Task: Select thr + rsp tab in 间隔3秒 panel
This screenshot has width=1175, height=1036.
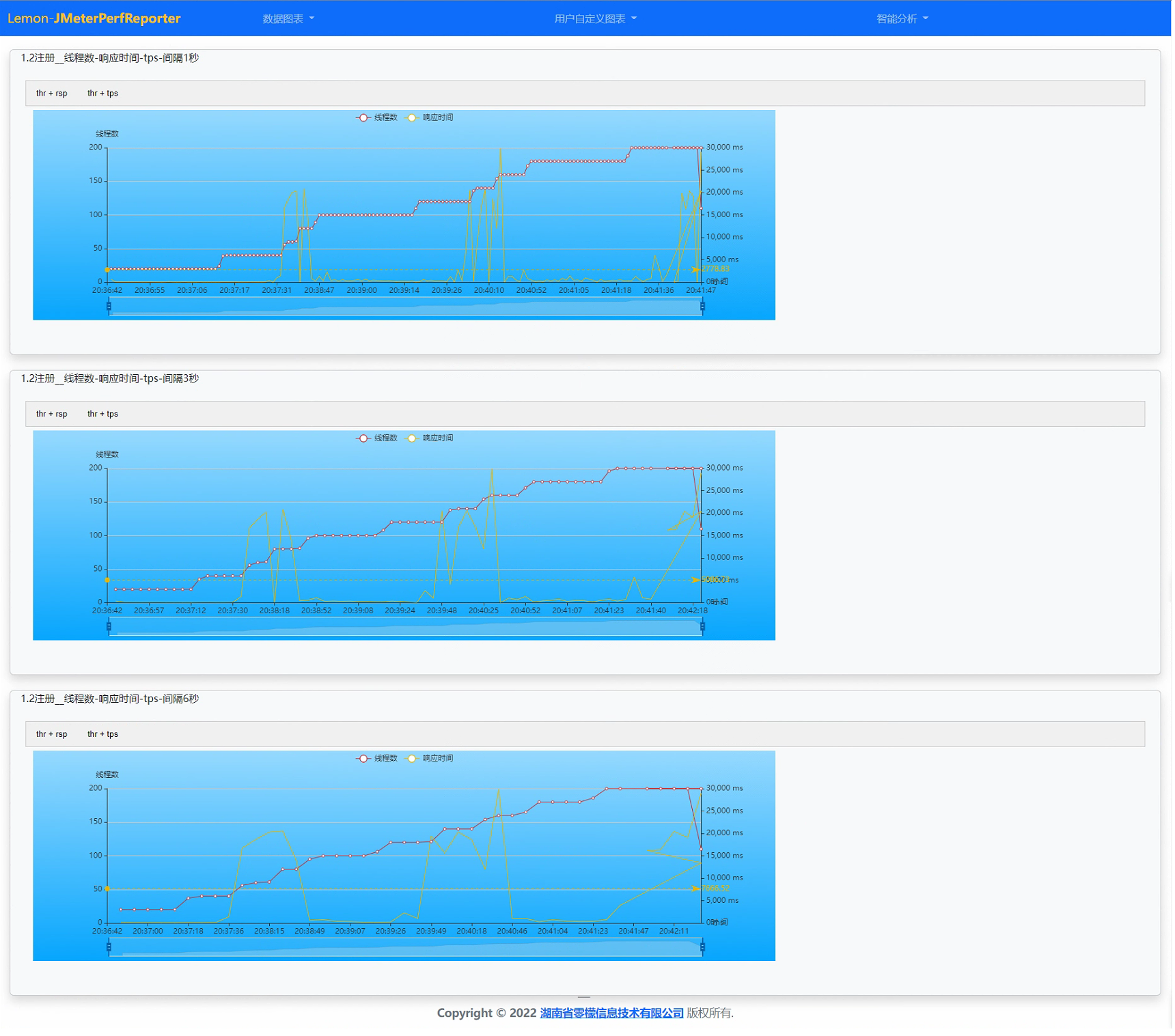Action: pos(52,414)
